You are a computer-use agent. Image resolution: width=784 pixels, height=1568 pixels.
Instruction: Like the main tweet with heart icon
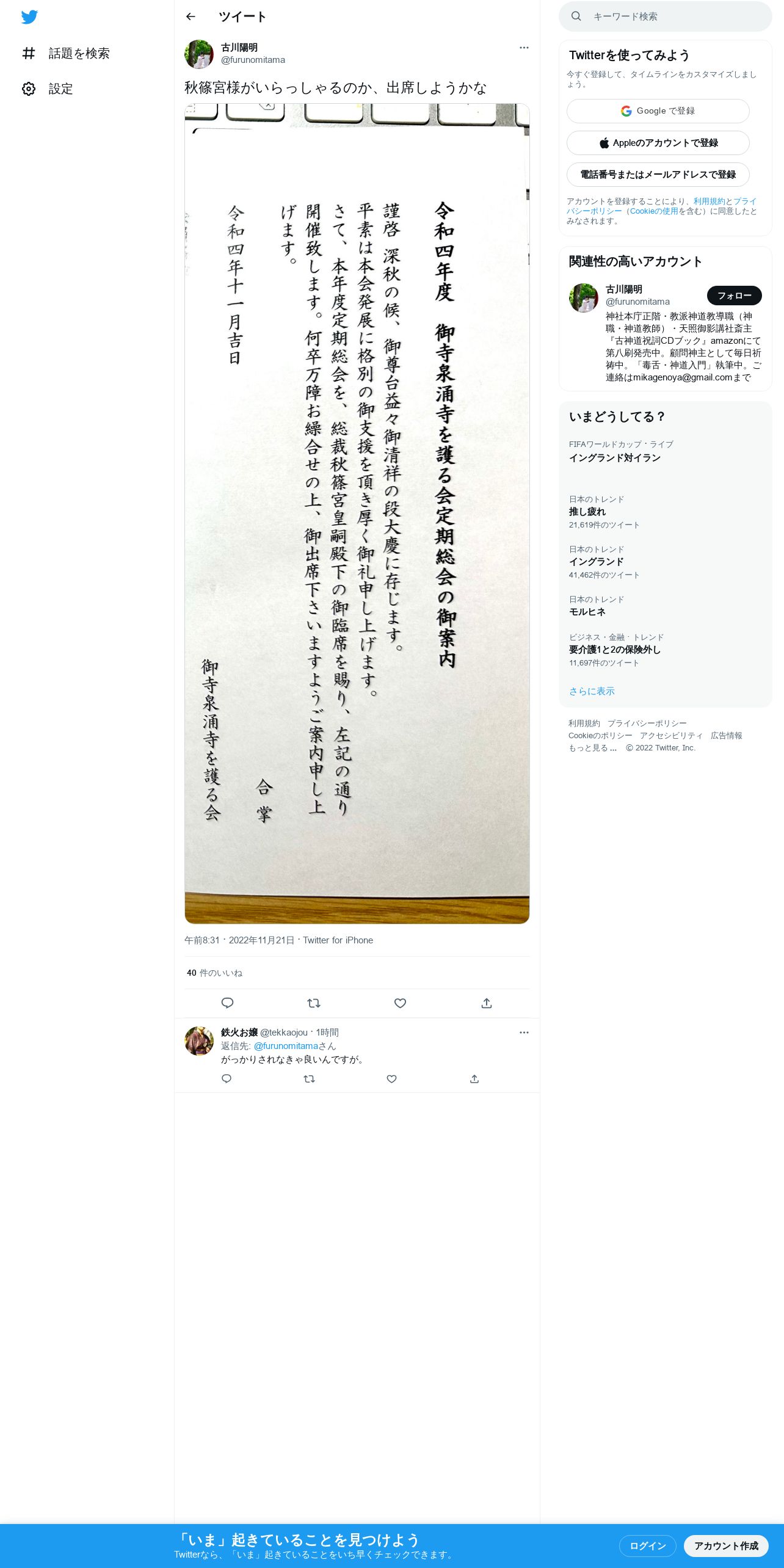point(400,1003)
